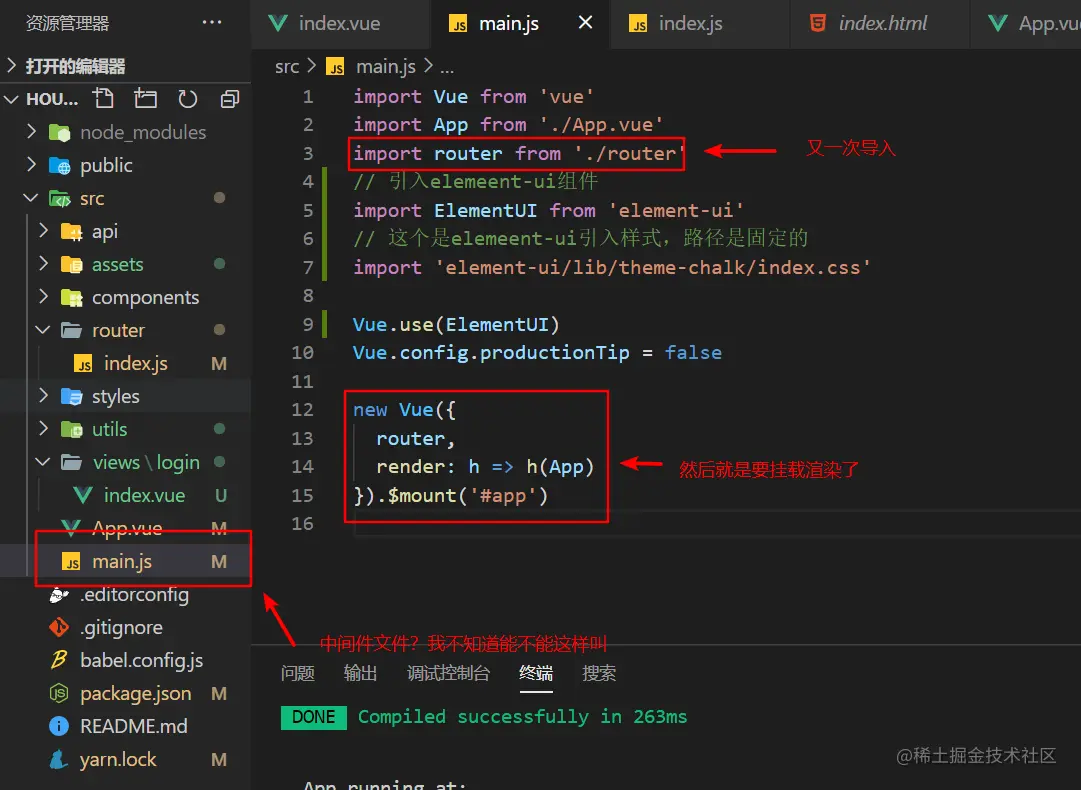Screen dimensions: 1081x790
Task: Click the JS icon in the breadcrumb
Action: [x=336, y=67]
